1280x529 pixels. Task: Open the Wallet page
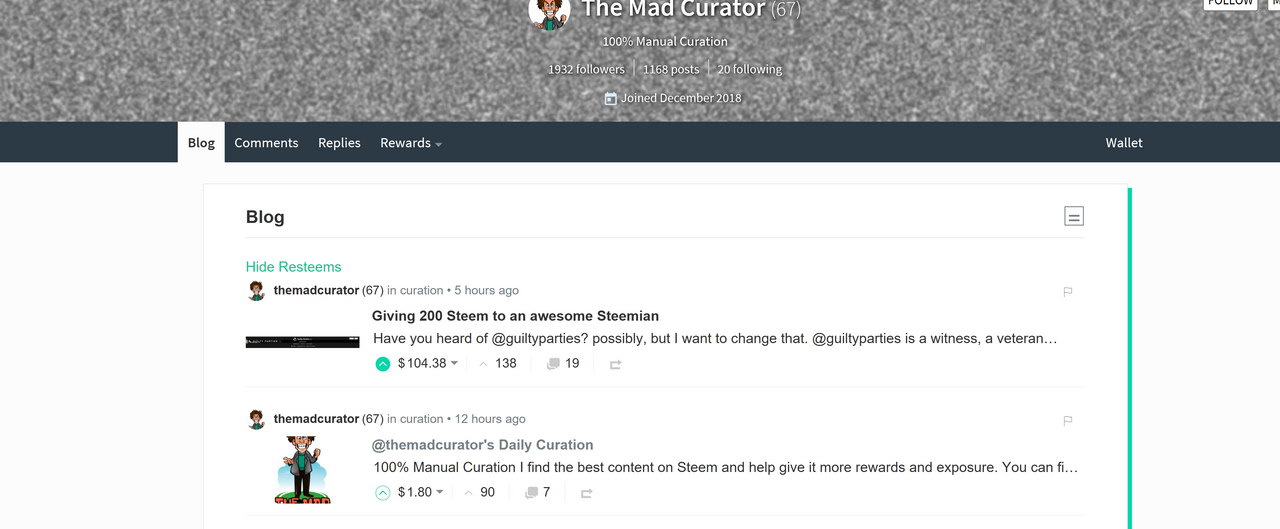(1124, 143)
